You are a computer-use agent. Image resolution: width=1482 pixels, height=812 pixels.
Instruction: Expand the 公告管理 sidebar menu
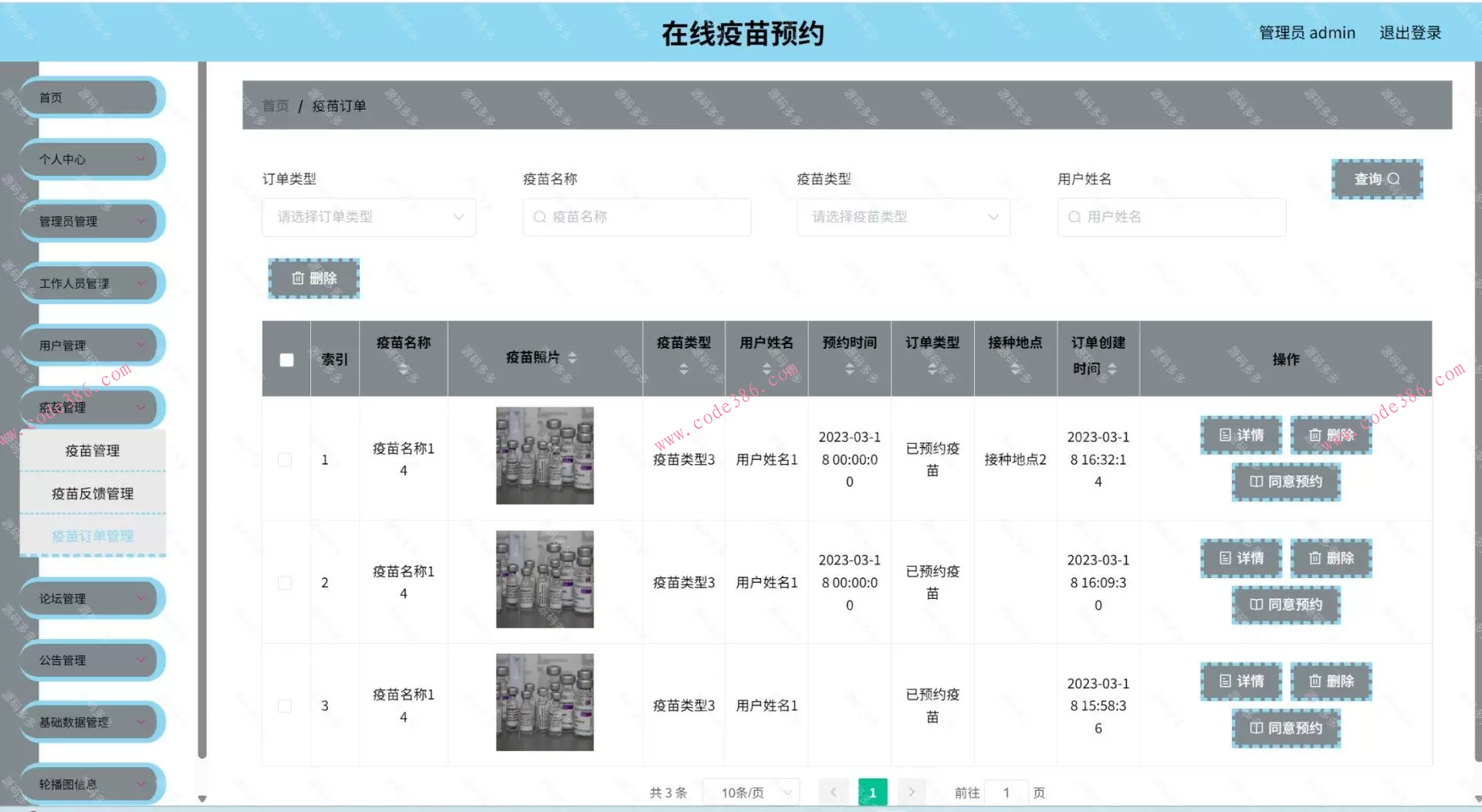tap(93, 660)
